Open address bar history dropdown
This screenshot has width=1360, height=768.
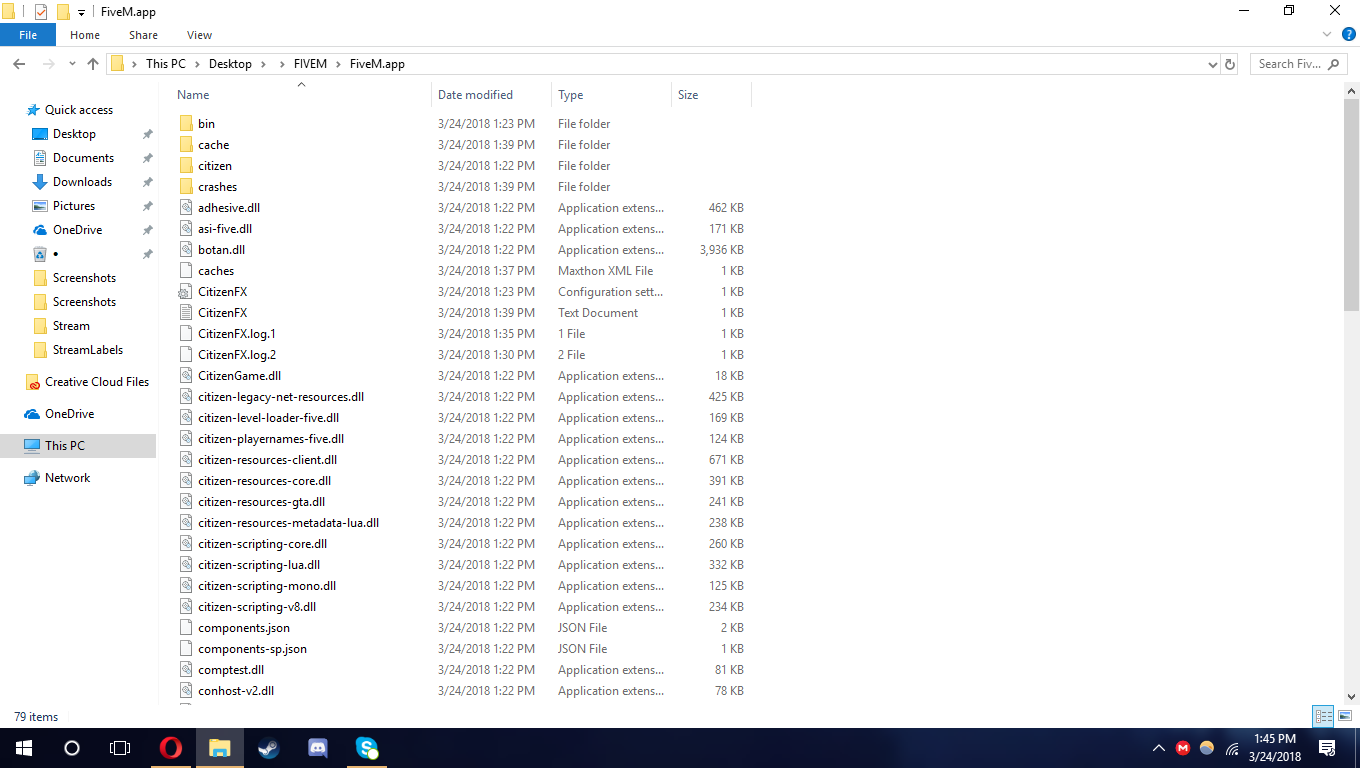[1212, 64]
